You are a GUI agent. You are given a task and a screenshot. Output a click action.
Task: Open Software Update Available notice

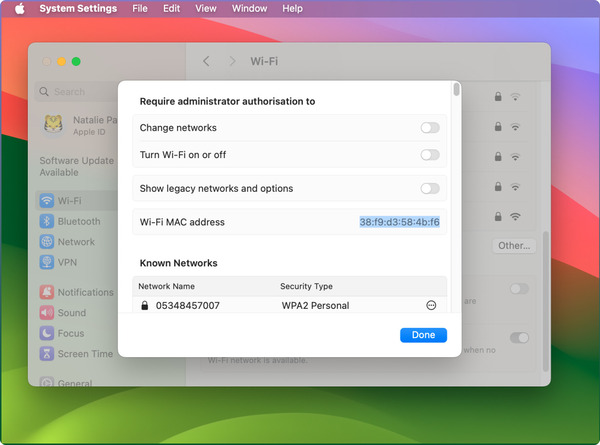[x=77, y=166]
